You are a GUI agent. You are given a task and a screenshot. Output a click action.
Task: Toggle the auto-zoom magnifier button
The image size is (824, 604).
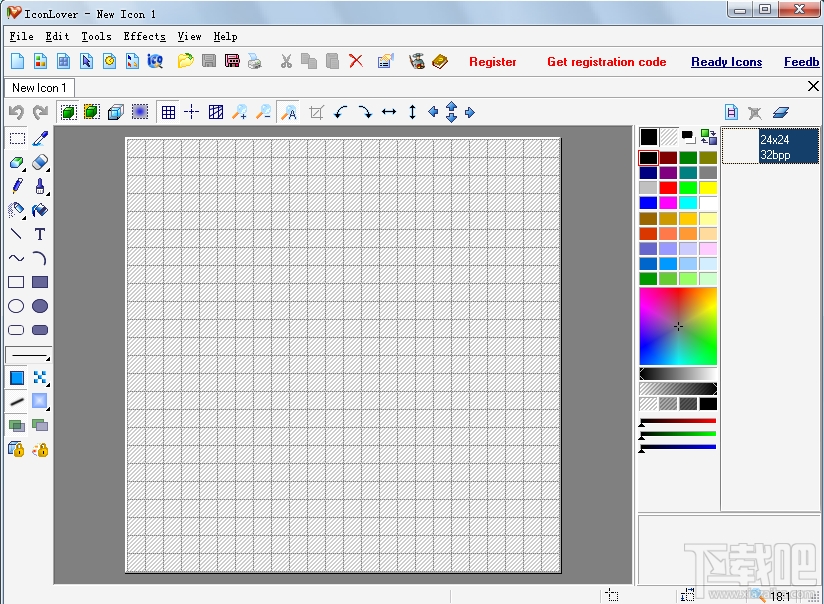(289, 112)
